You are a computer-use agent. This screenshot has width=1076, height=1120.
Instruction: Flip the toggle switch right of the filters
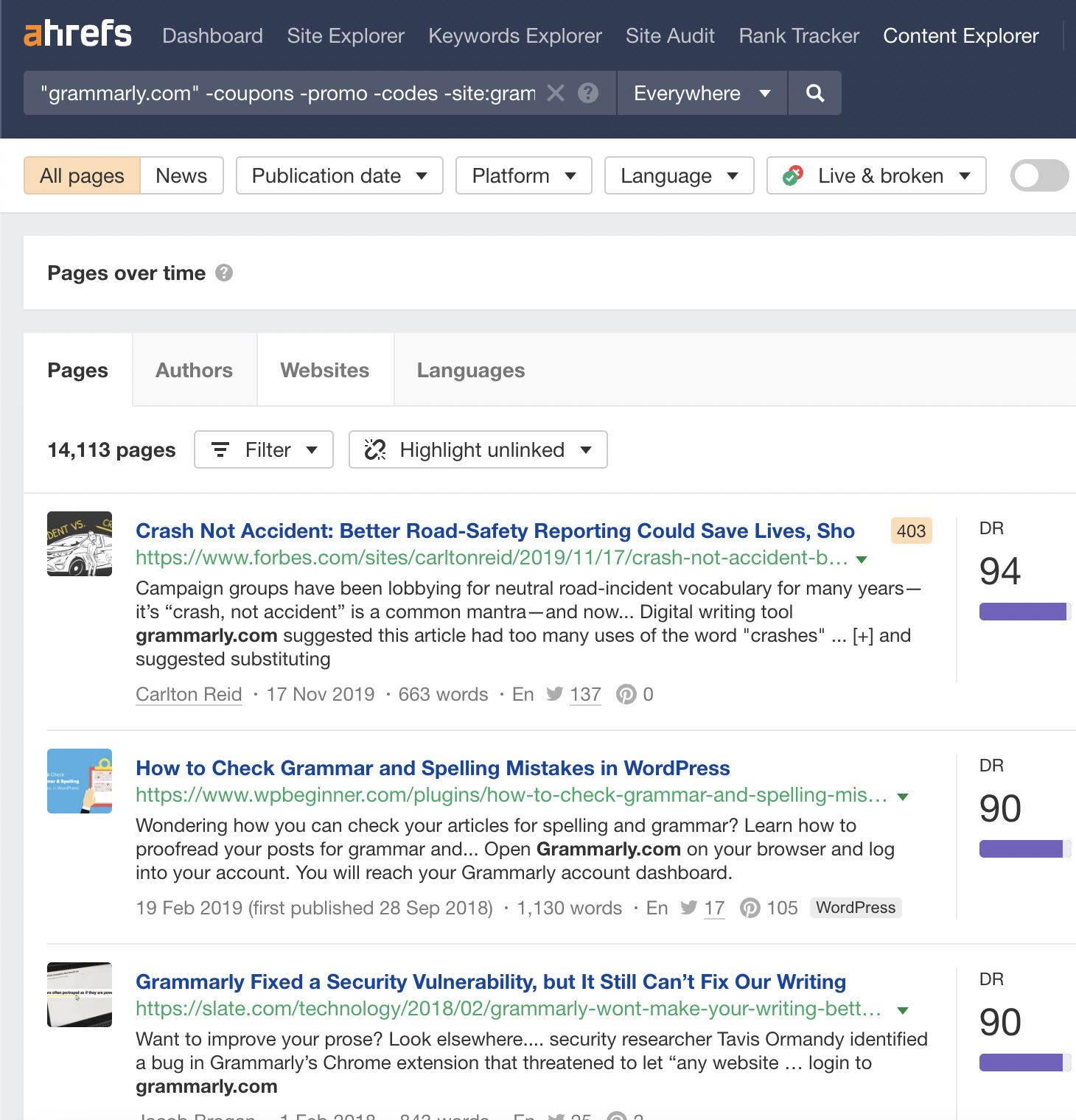pyautogui.click(x=1038, y=175)
